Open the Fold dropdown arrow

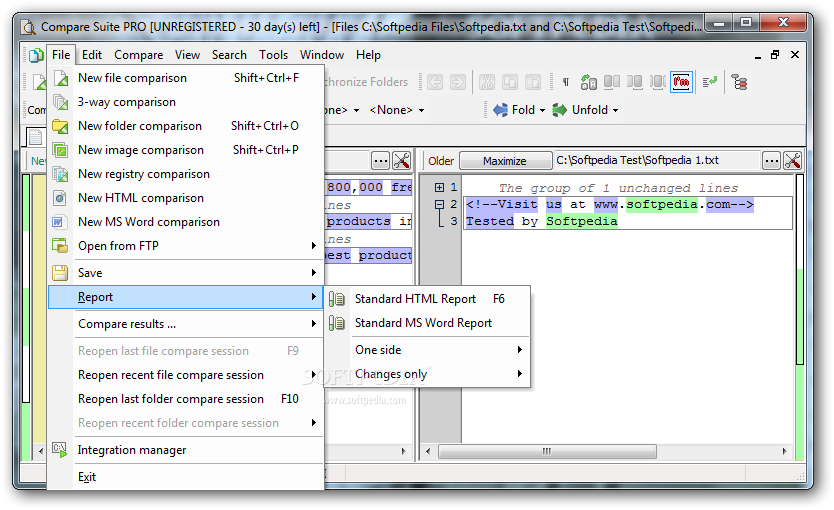tap(543, 111)
